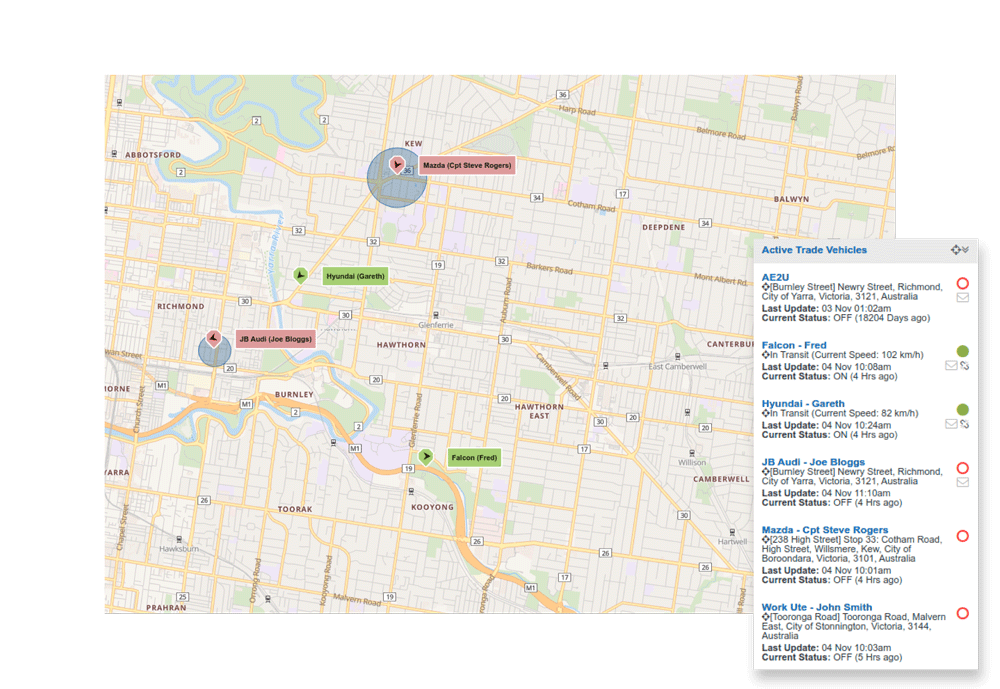Click the green status dot for Hyundai - Gareth
Image resolution: width=1000 pixels, height=689 pixels.
point(963,410)
